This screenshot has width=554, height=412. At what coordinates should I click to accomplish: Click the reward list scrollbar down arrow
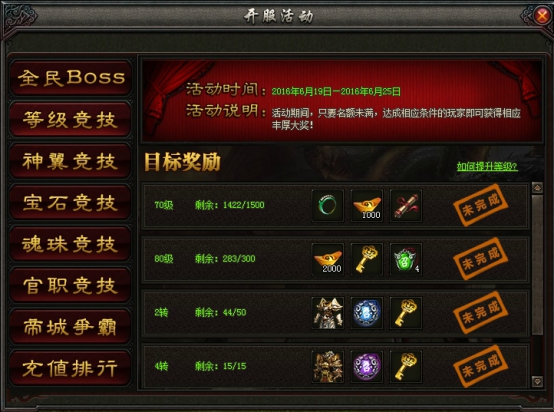tap(537, 382)
